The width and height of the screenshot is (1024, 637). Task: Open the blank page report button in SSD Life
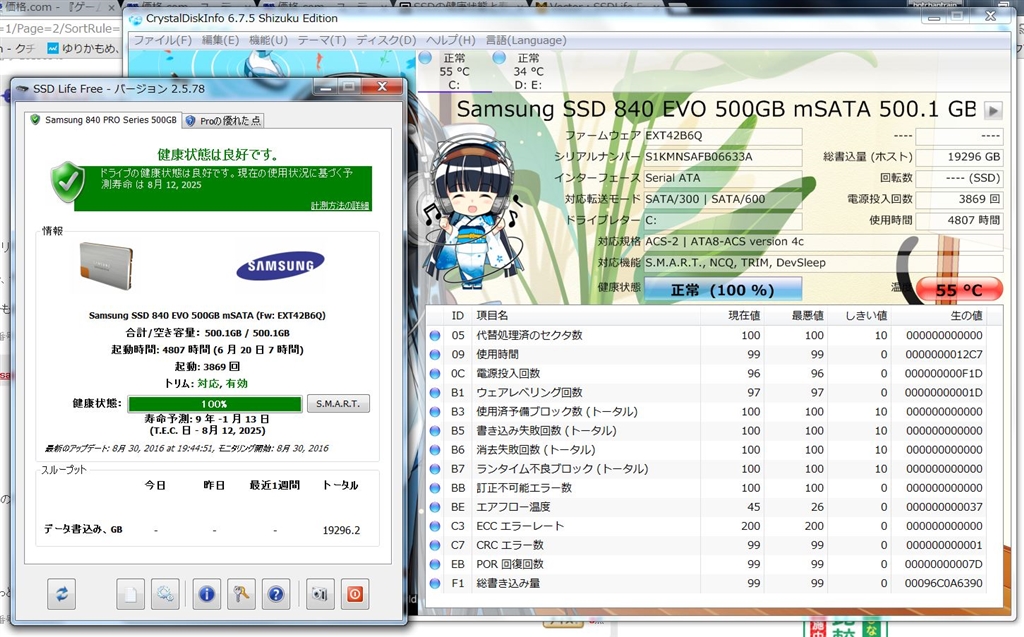[131, 594]
